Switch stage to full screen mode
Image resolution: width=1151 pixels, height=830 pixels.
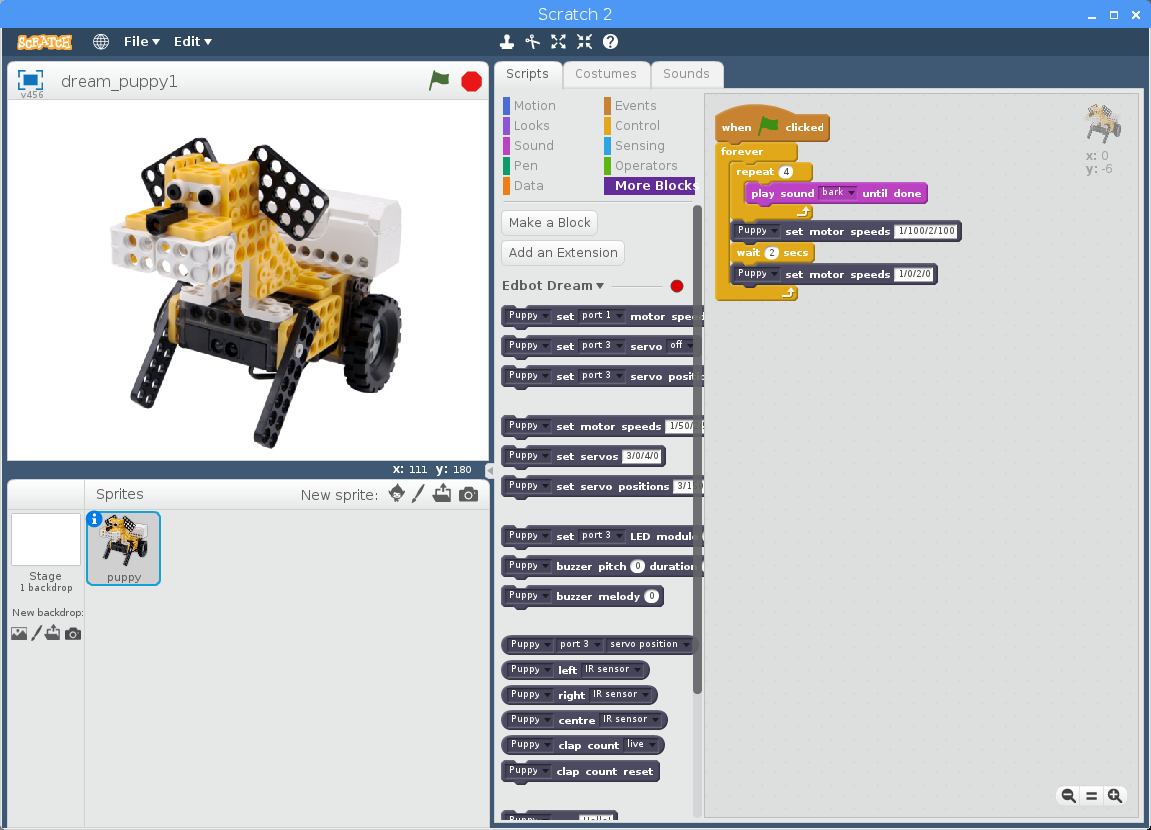coord(31,81)
